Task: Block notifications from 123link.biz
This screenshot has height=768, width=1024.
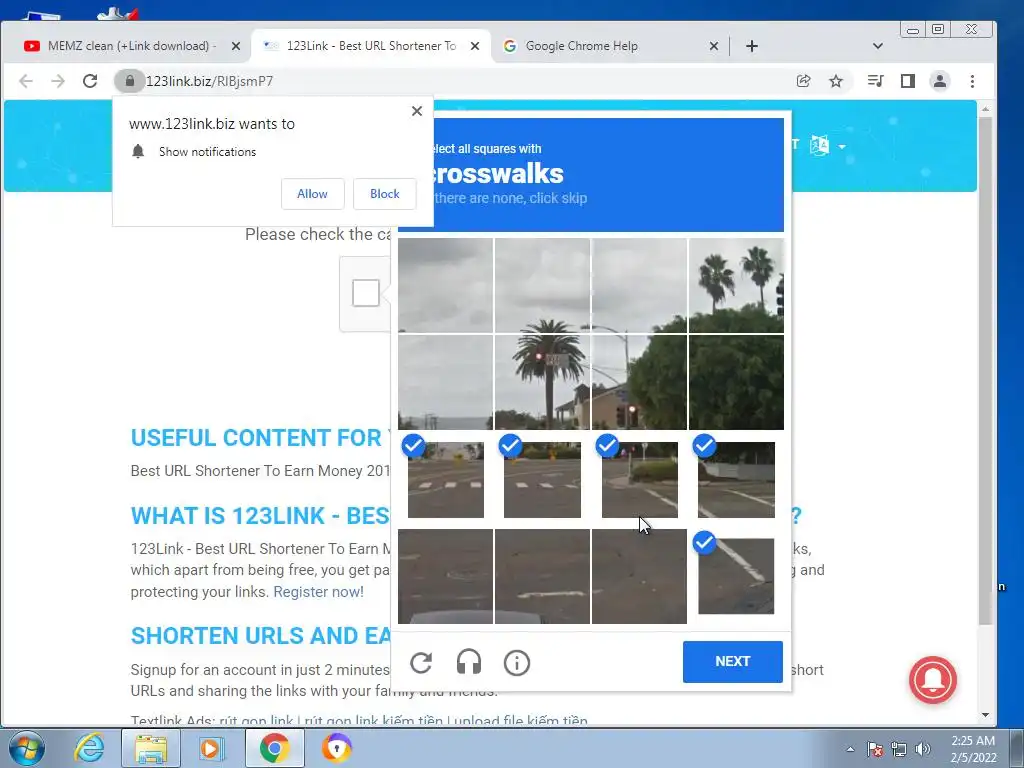Action: tap(385, 194)
